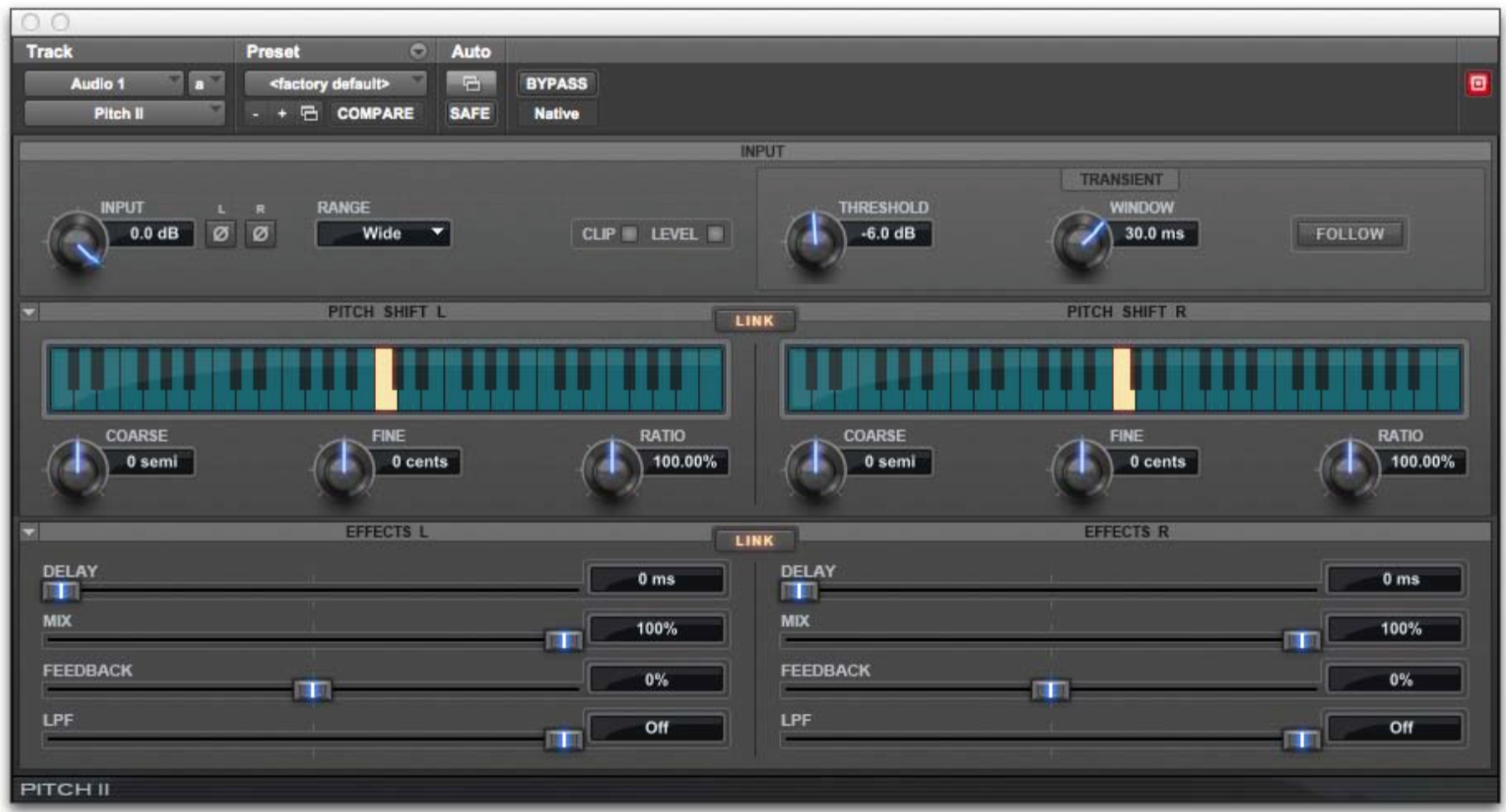Image resolution: width=1506 pixels, height=812 pixels.
Task: Click highlighted key on Pitch Shift R keyboard
Action: pyautogui.click(x=1123, y=379)
